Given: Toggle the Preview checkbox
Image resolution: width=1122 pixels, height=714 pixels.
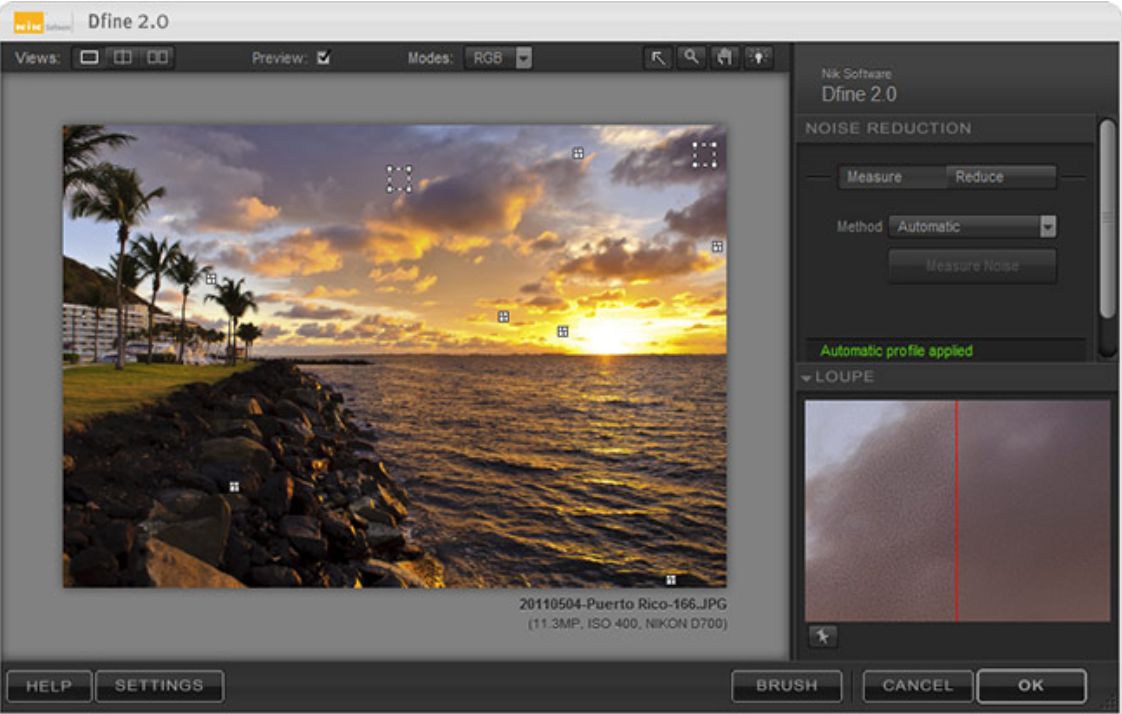Looking at the screenshot, I should (x=323, y=58).
